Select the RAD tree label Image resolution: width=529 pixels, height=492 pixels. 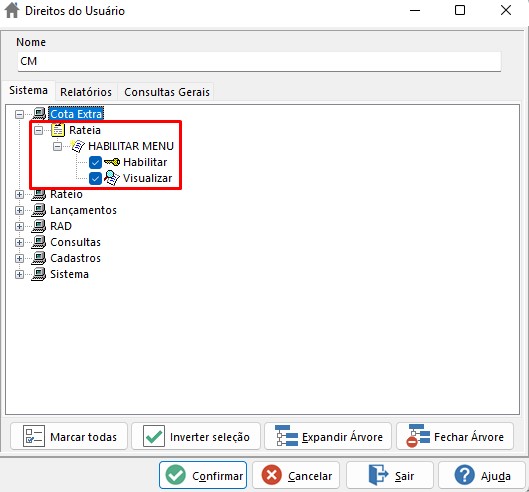pos(61,226)
